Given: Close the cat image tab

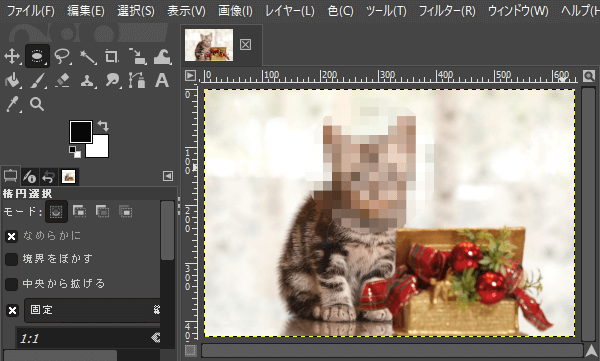Looking at the screenshot, I should pyautogui.click(x=245, y=45).
